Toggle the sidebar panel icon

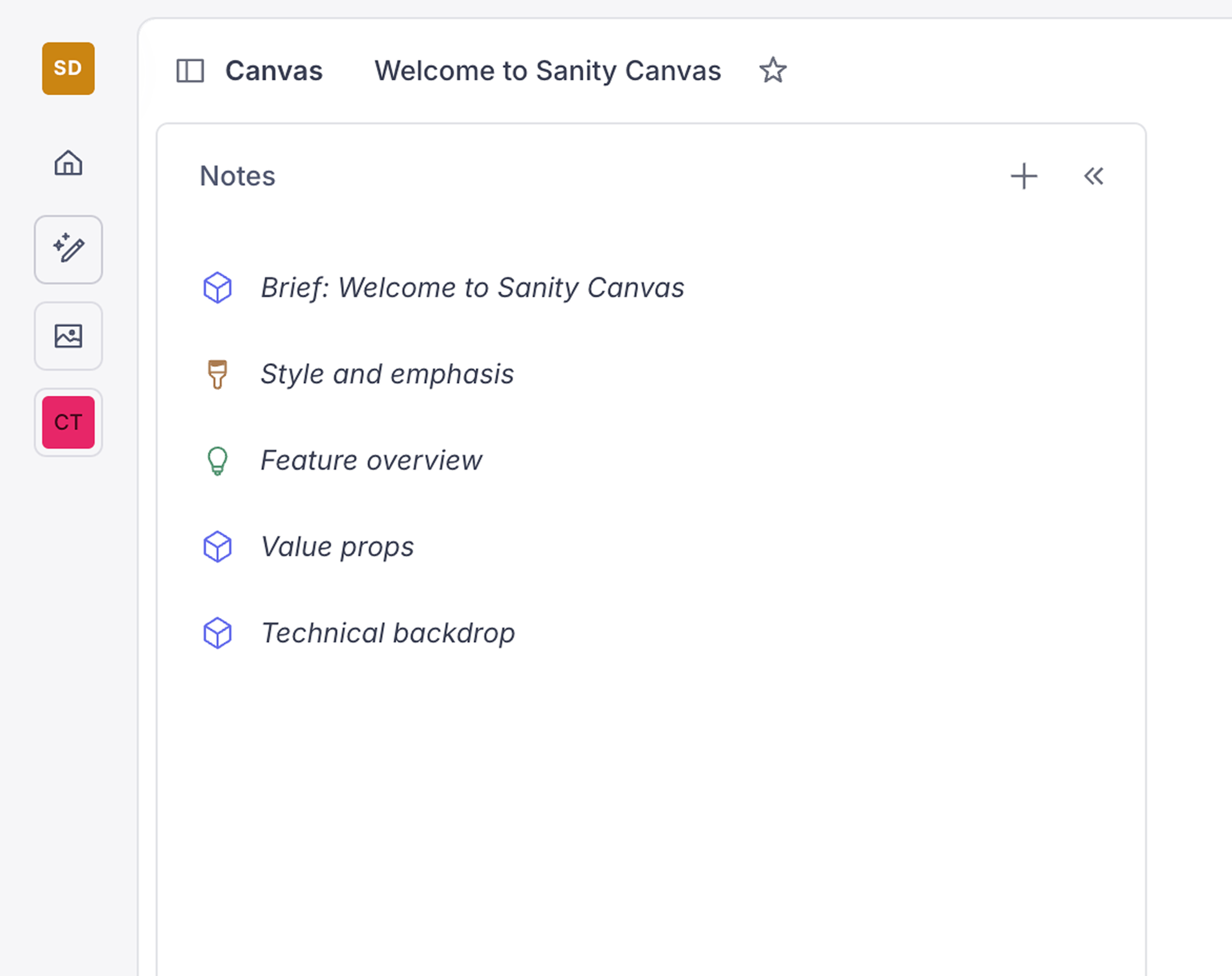(x=190, y=71)
